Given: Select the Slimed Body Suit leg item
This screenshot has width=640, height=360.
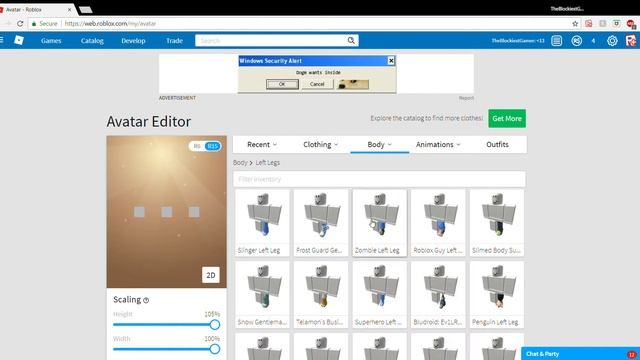Looking at the screenshot, I should pos(497,223).
